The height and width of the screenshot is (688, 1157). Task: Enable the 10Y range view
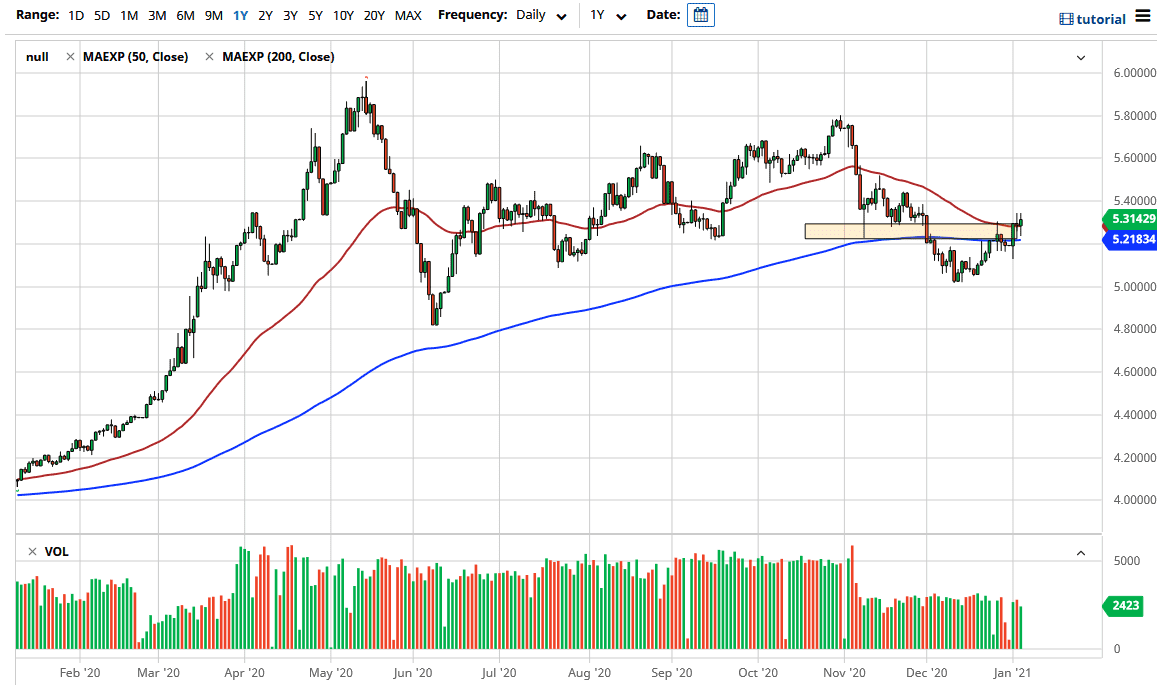(x=343, y=15)
